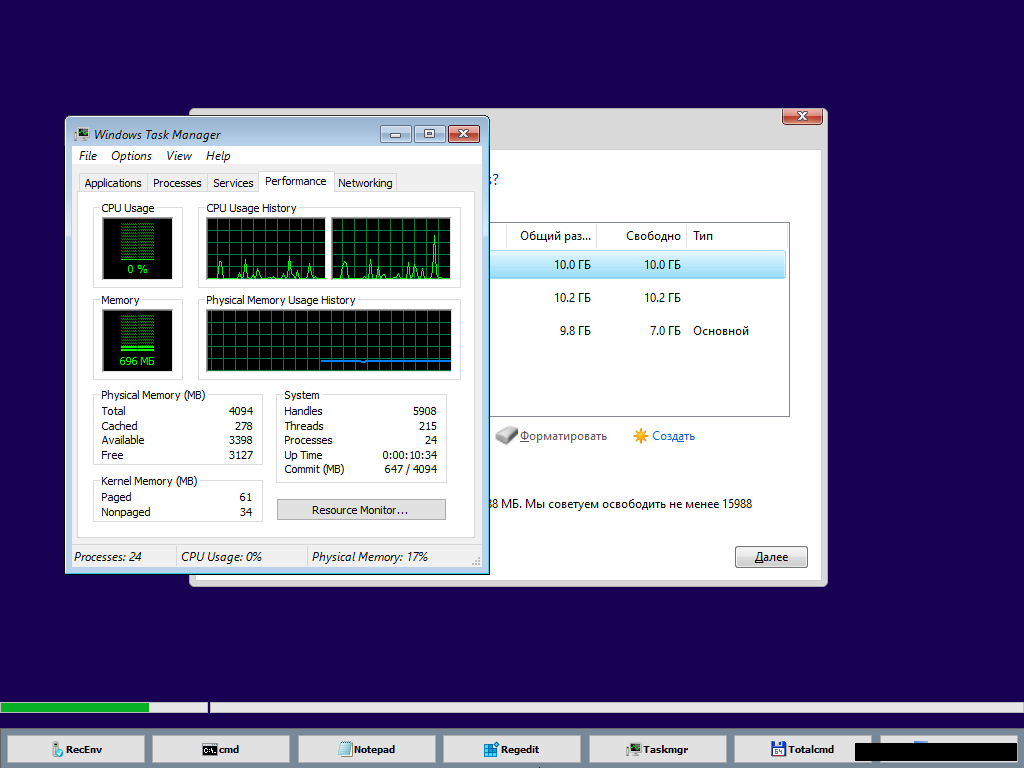Click the status bar entry Processes: 24
This screenshot has width=1024, height=768.
(x=108, y=557)
